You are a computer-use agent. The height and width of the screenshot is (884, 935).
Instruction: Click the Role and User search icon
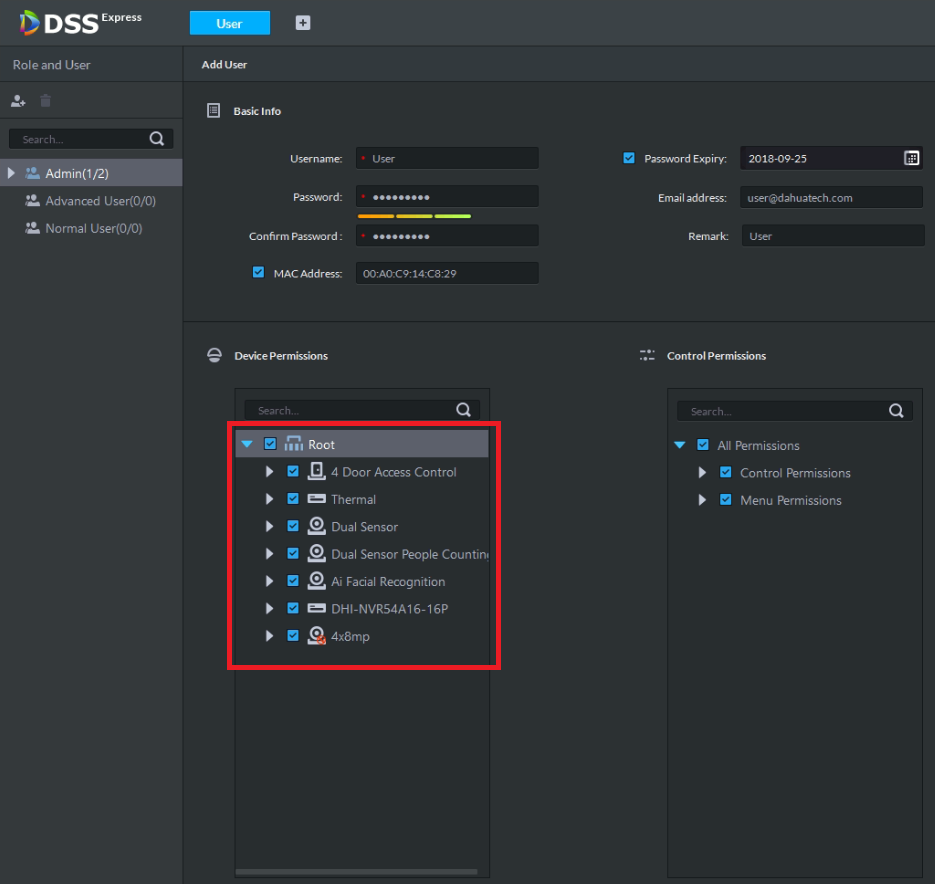[157, 139]
